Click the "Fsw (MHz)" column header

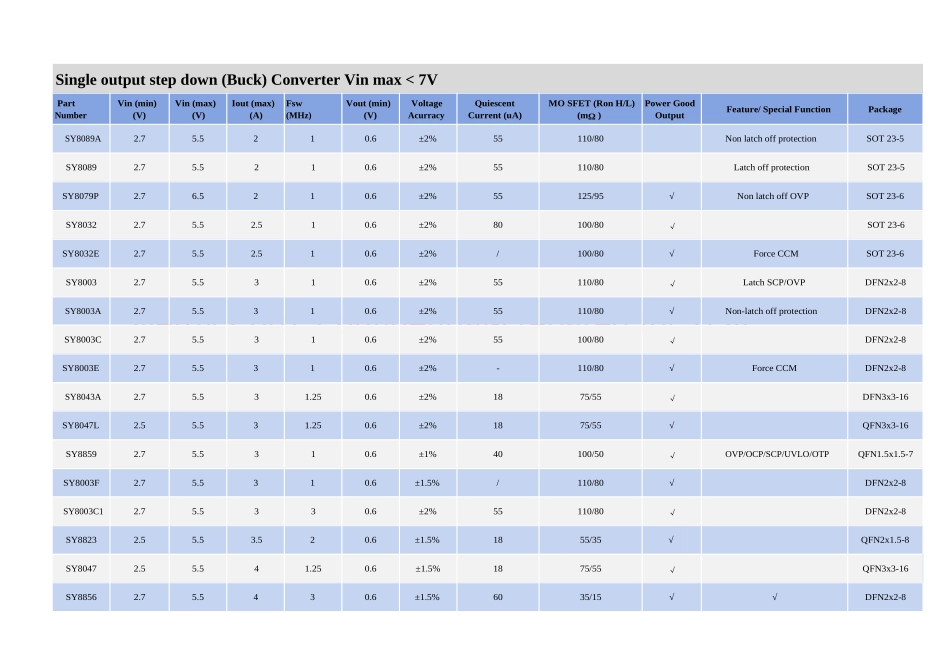coord(313,109)
